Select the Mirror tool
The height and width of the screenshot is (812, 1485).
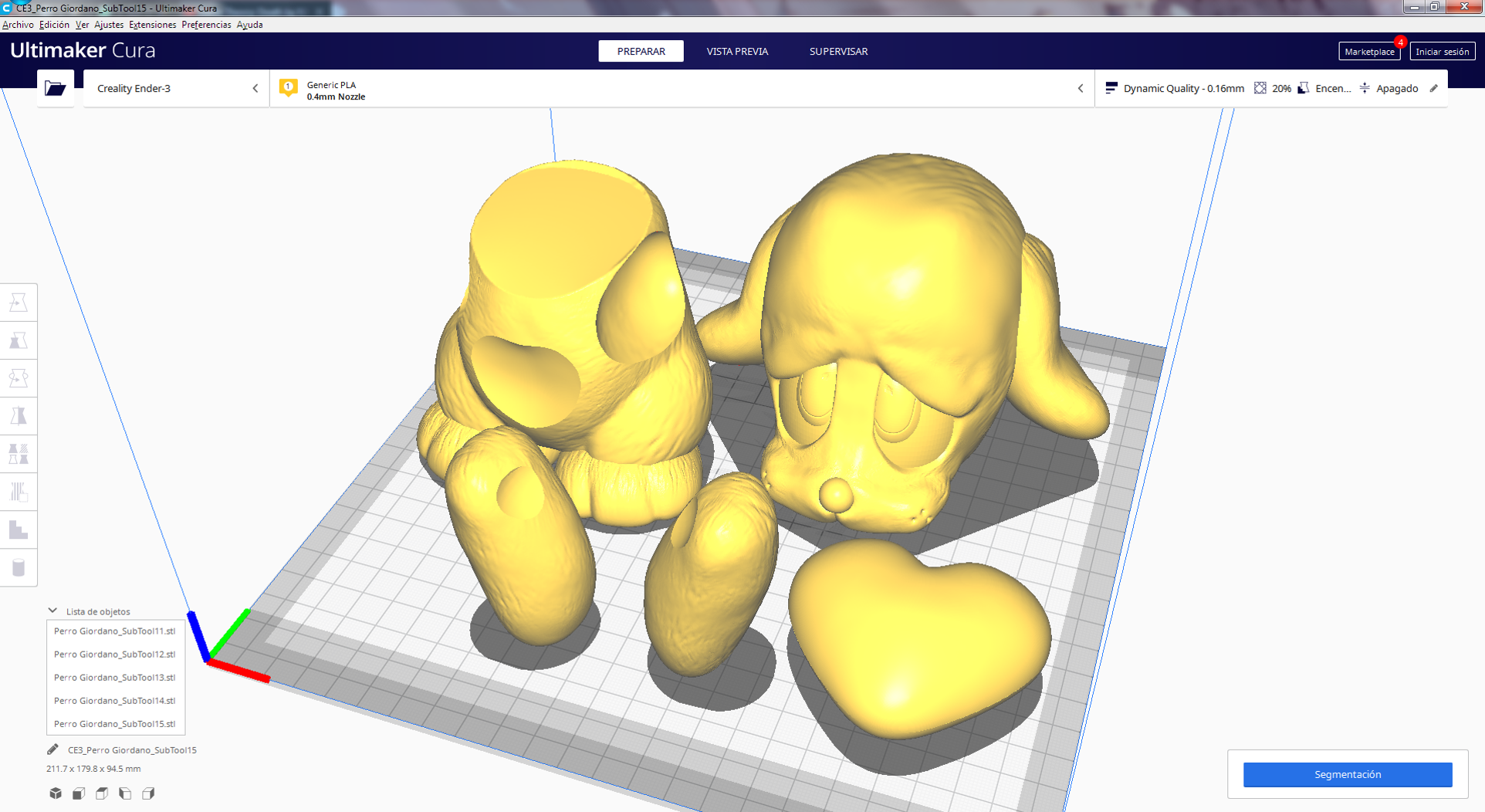19,415
